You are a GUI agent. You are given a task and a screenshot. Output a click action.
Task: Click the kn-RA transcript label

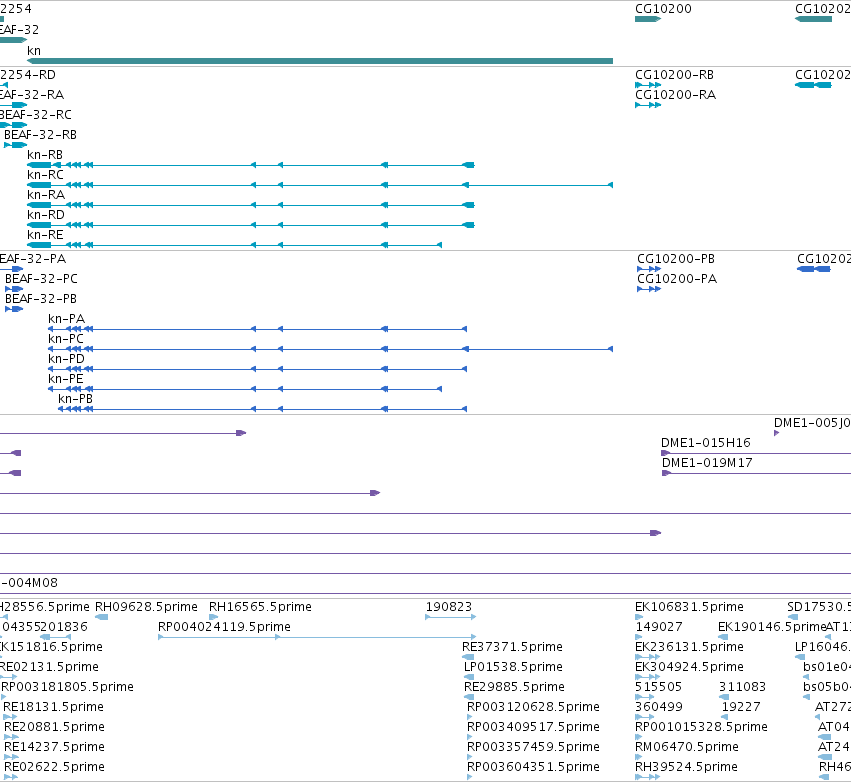pos(46,195)
